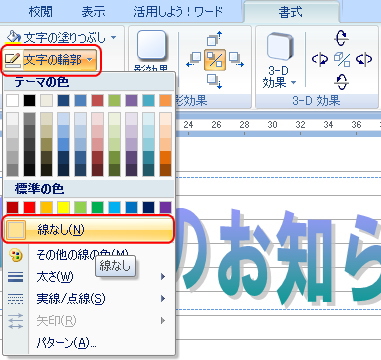
Task: Expand the 実線/点線(S) submenu arrow
Action: (x=163, y=298)
